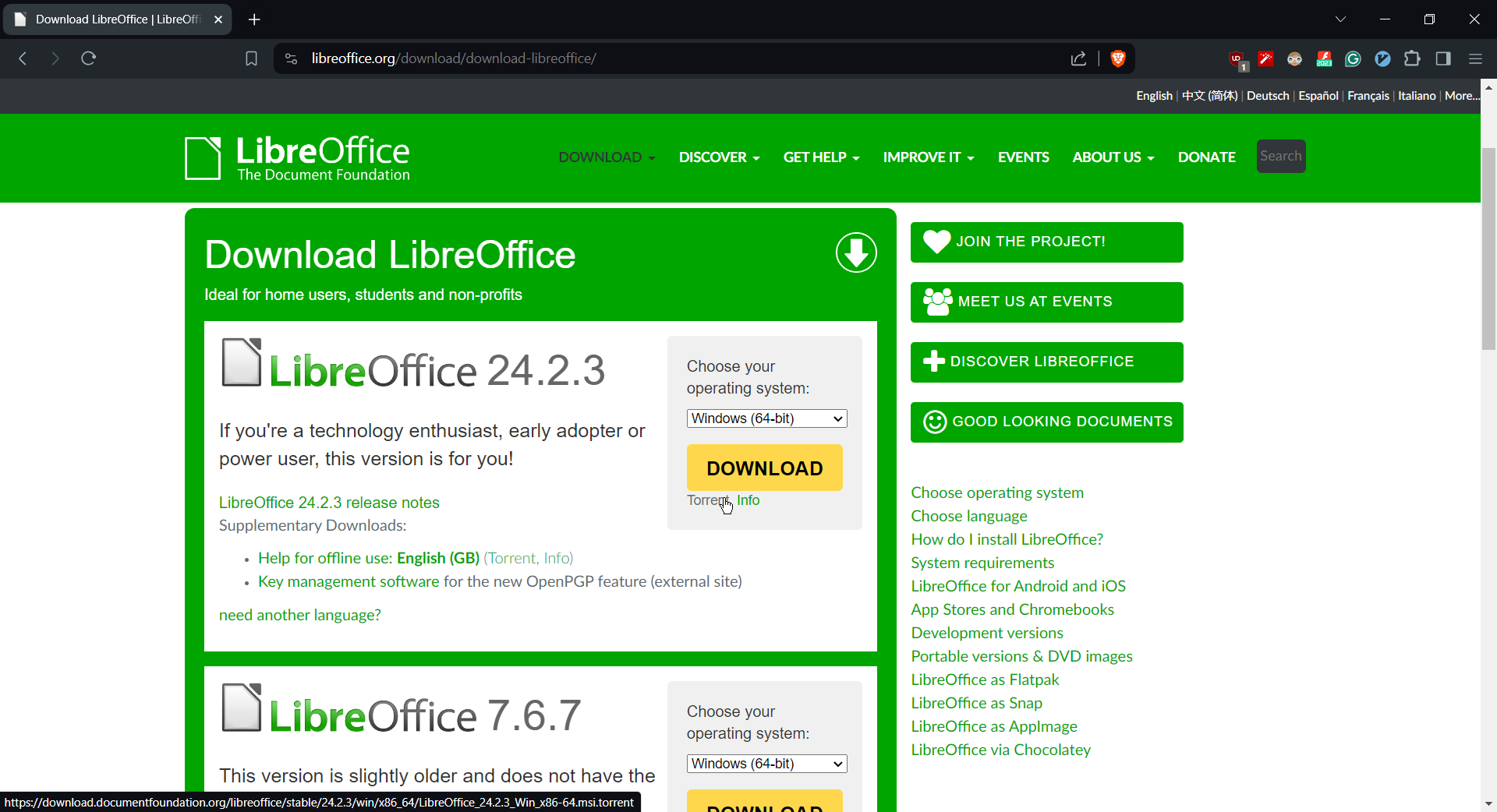The image size is (1497, 812).
Task: Open the More... languages list
Action: tap(1462, 96)
